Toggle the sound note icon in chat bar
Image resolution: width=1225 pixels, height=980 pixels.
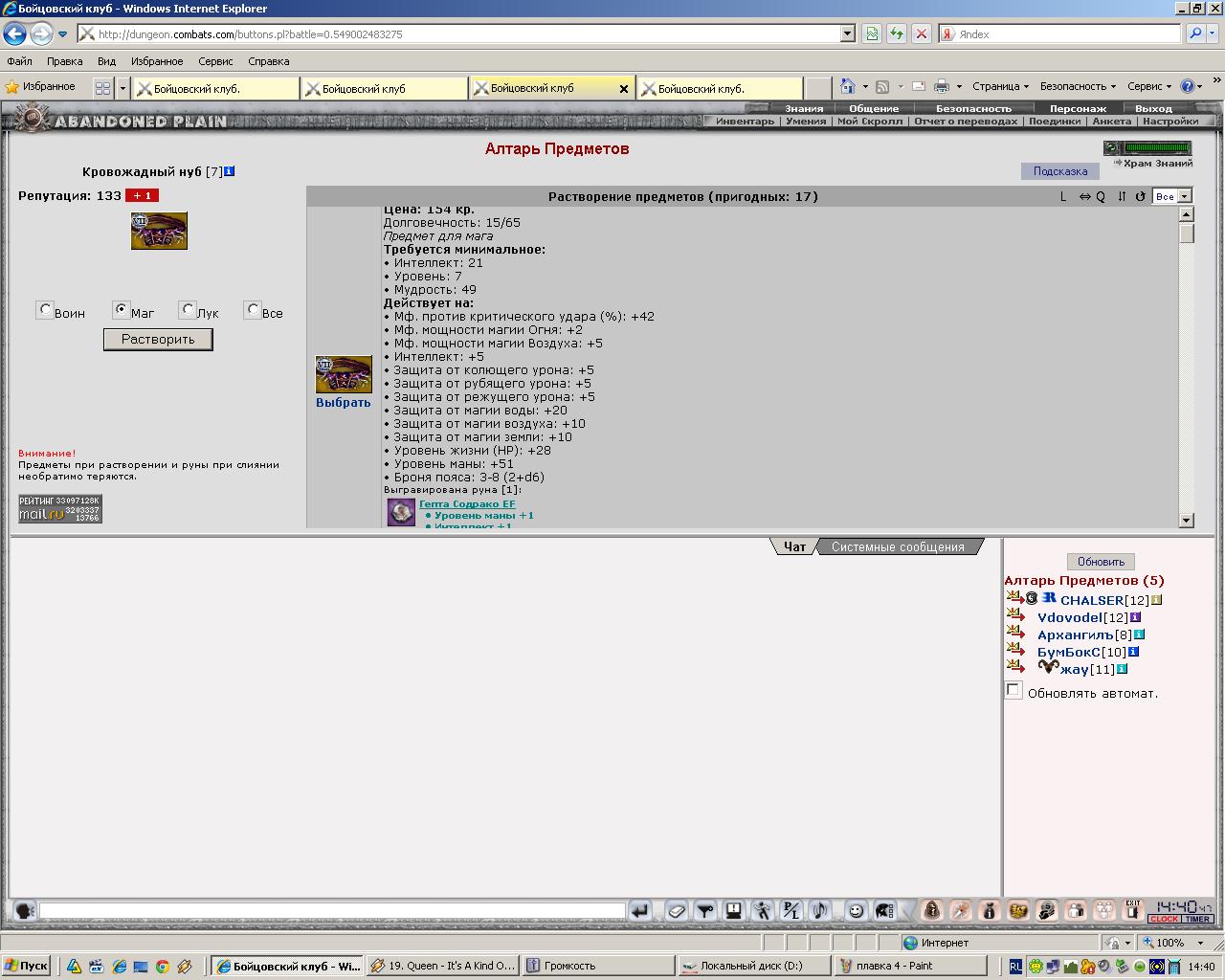tap(819, 911)
